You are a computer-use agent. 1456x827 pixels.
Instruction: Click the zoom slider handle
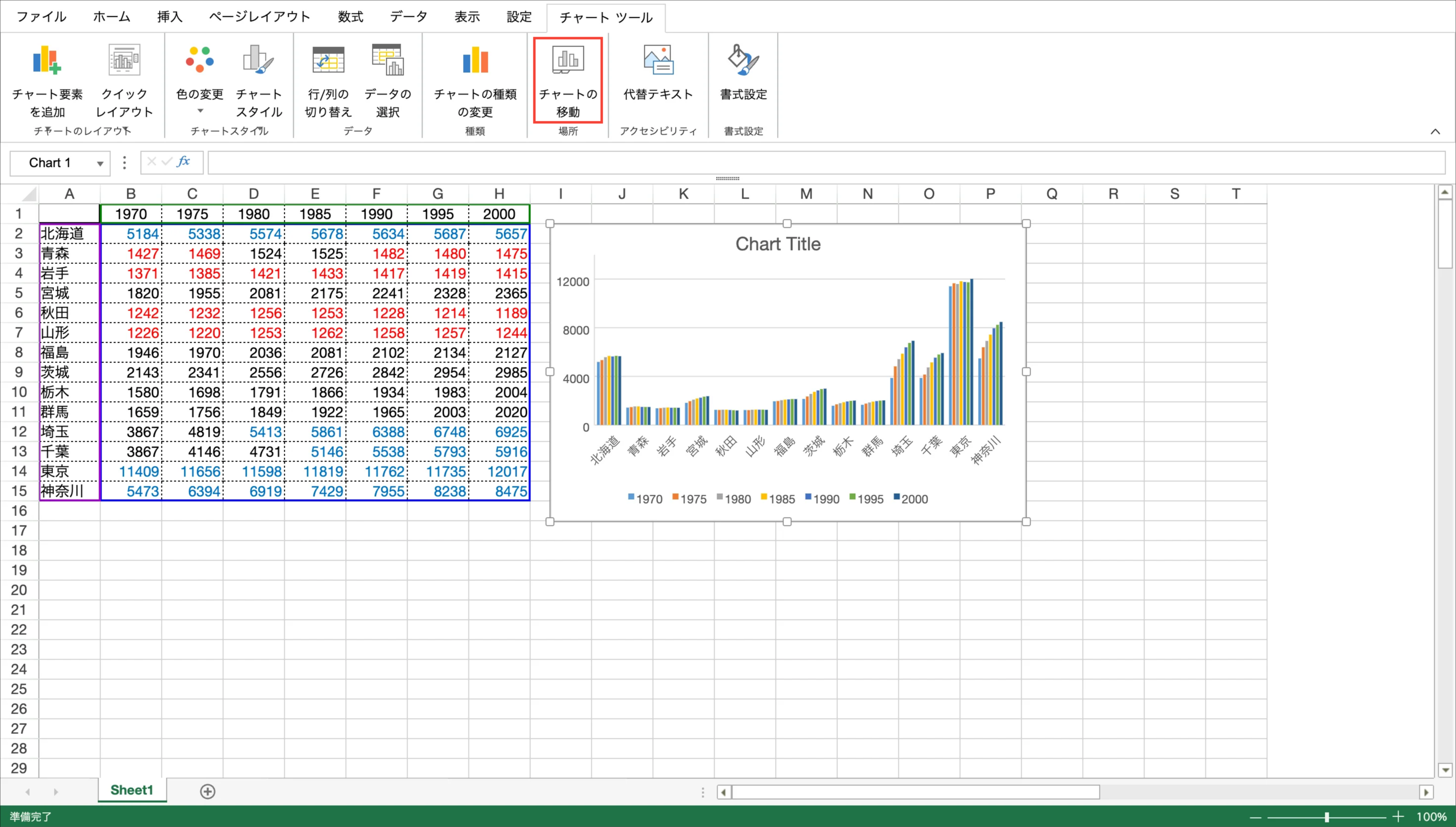1327,817
